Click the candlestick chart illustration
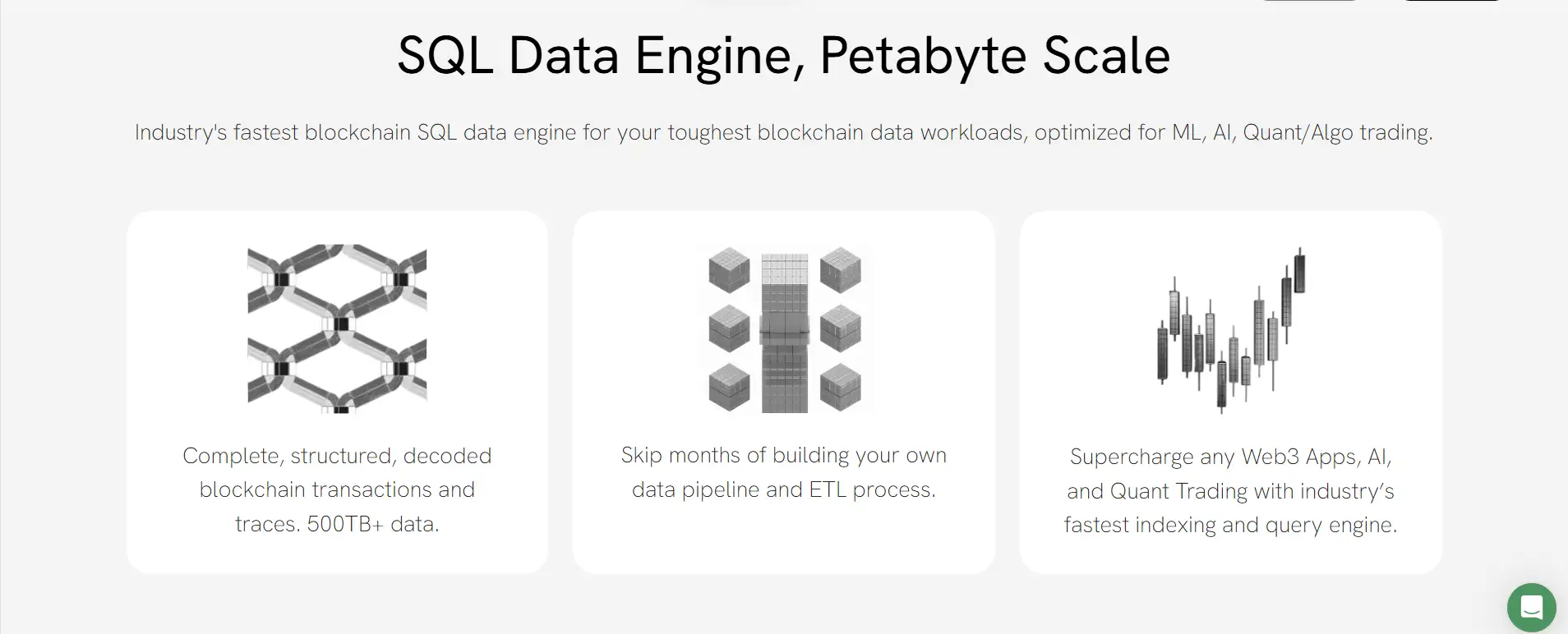The height and width of the screenshot is (634, 1568). click(x=1230, y=329)
